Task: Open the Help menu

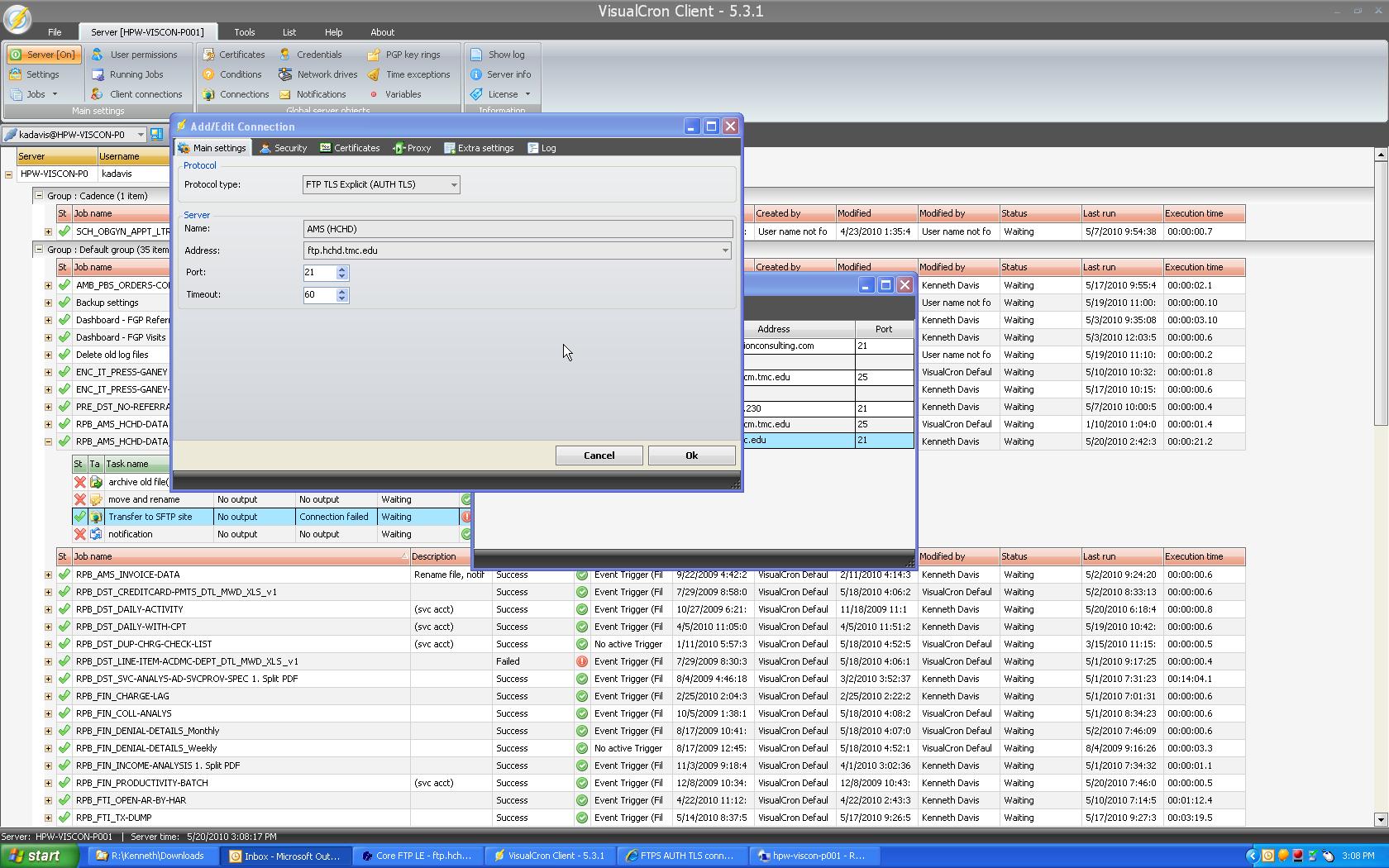Action: point(333,32)
